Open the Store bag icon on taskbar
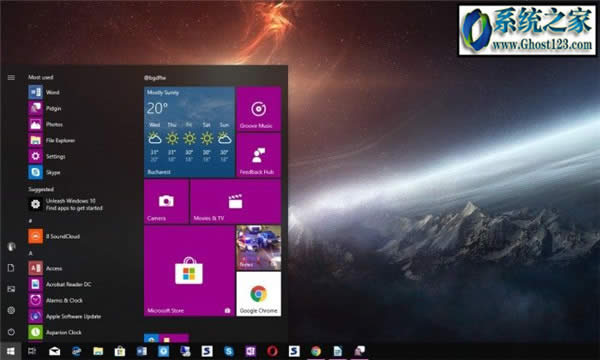 pyautogui.click(x=120, y=351)
